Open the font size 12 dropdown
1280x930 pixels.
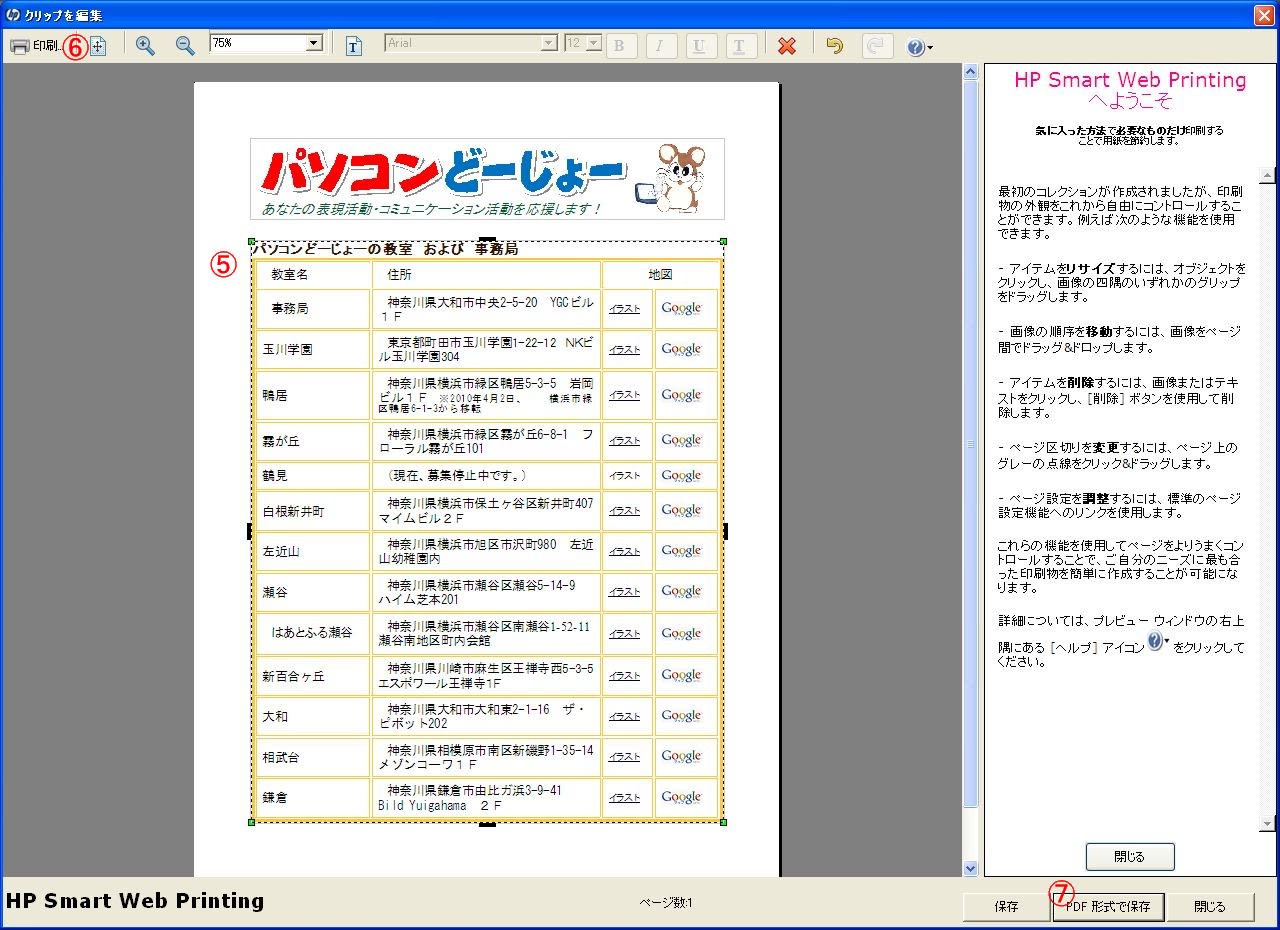coord(594,43)
